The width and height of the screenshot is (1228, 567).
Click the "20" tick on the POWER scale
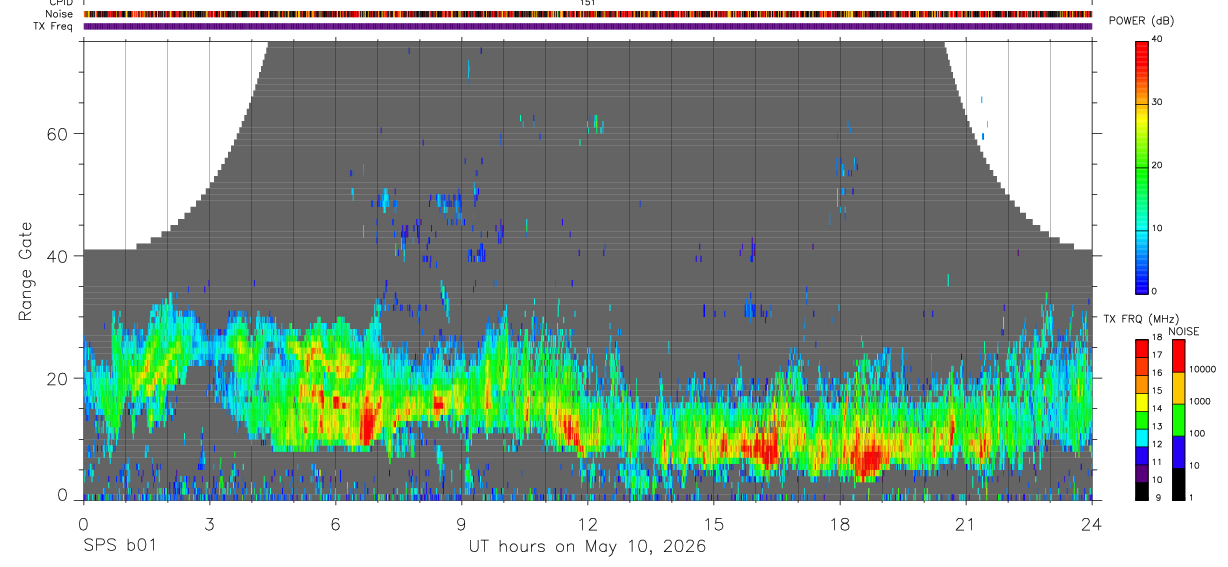1156,165
